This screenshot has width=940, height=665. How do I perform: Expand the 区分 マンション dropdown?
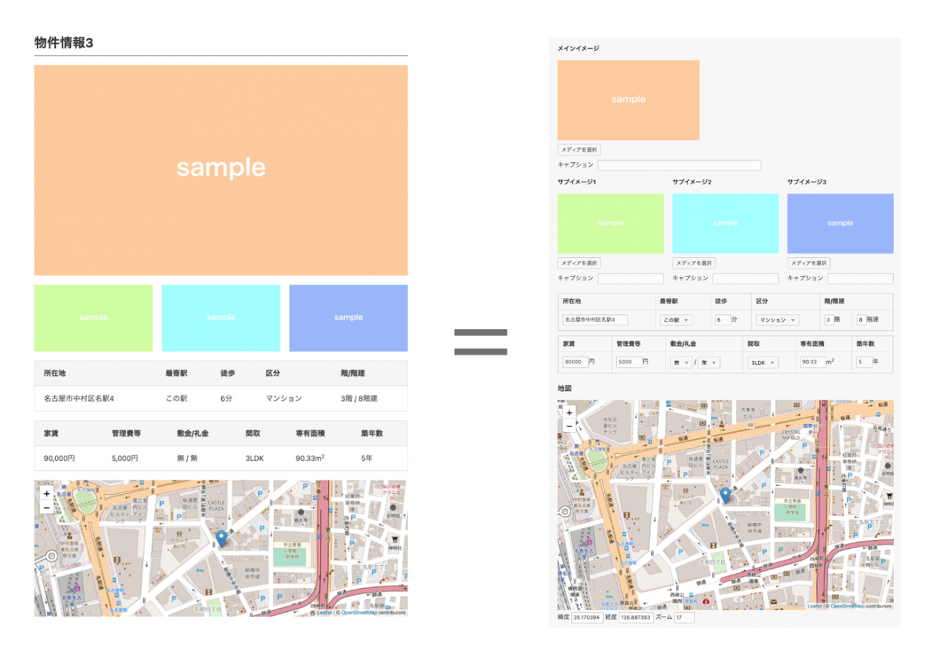click(x=777, y=320)
